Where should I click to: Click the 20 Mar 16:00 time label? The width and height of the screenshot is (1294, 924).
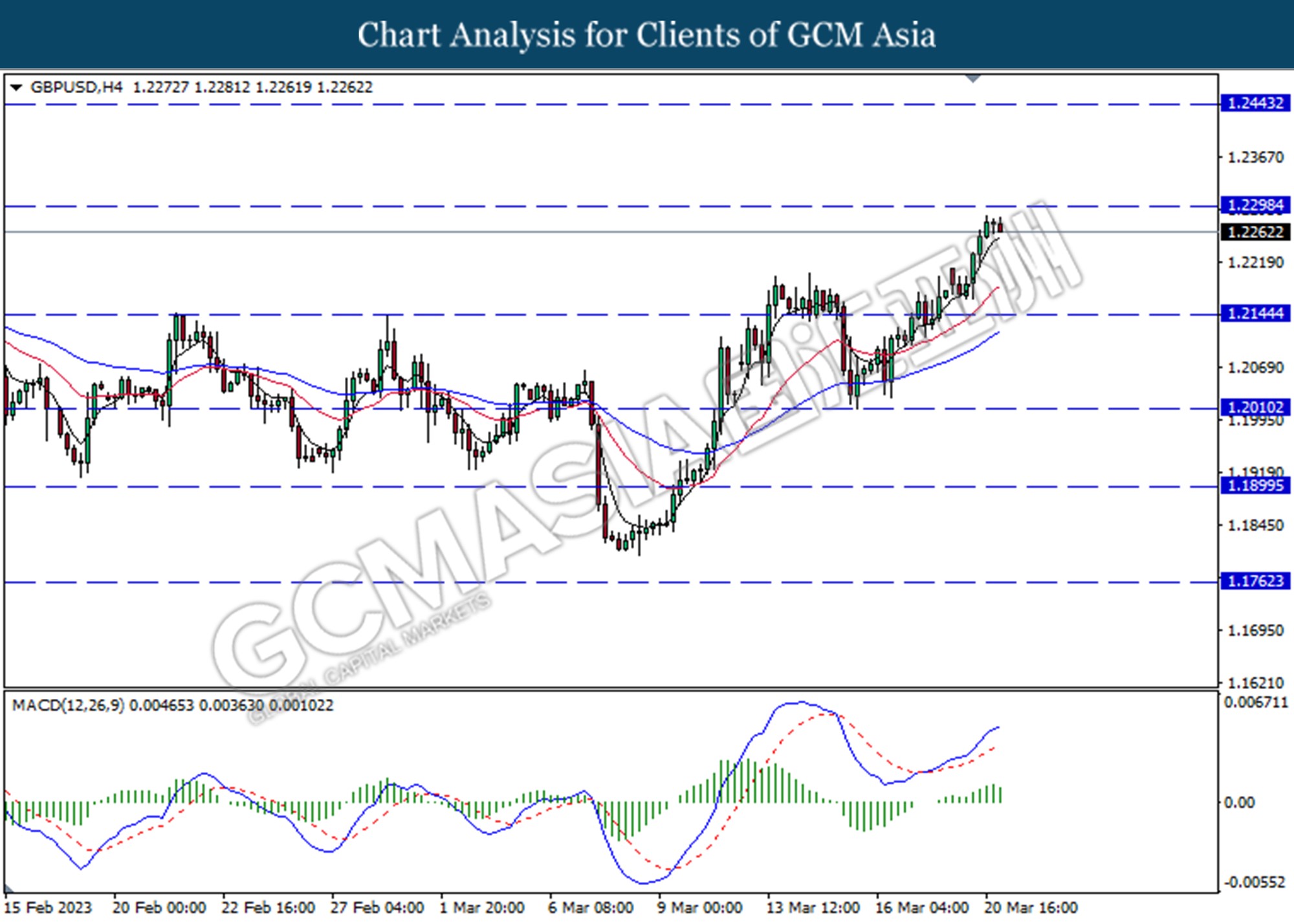[x=1031, y=908]
